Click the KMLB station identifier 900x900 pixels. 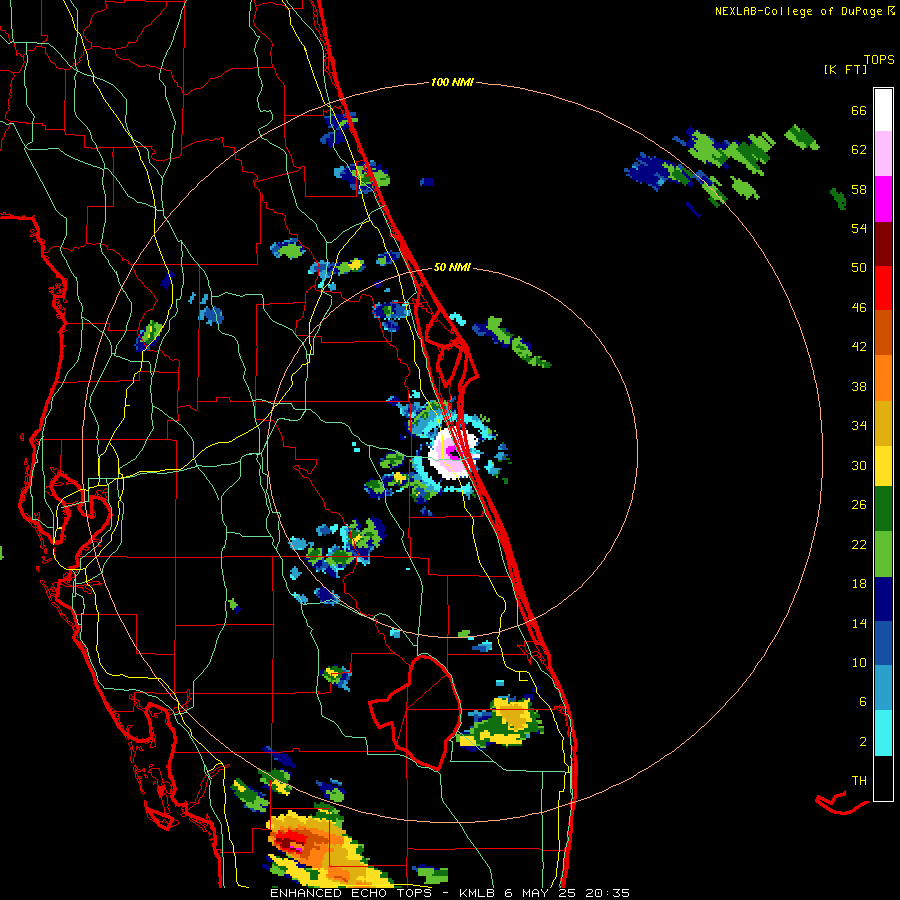(476, 893)
